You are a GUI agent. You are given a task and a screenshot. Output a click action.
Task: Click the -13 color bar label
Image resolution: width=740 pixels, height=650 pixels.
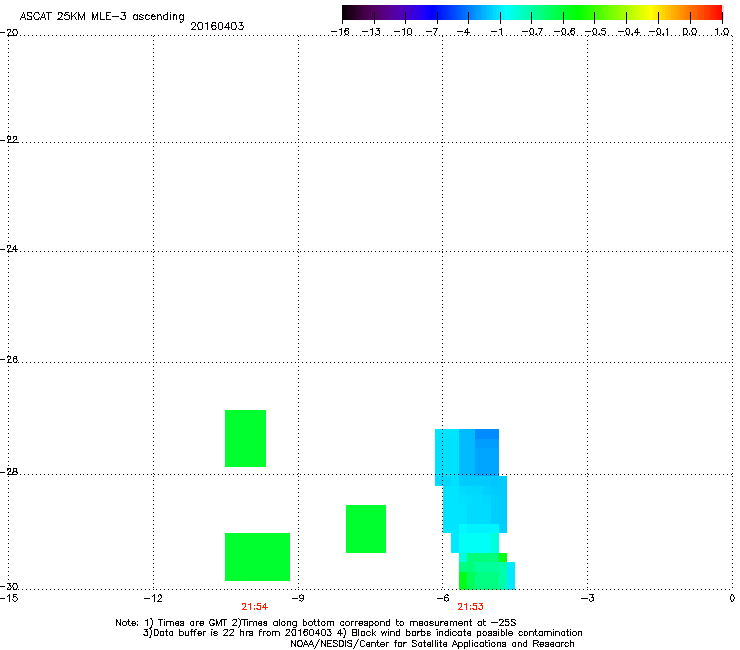point(371,32)
